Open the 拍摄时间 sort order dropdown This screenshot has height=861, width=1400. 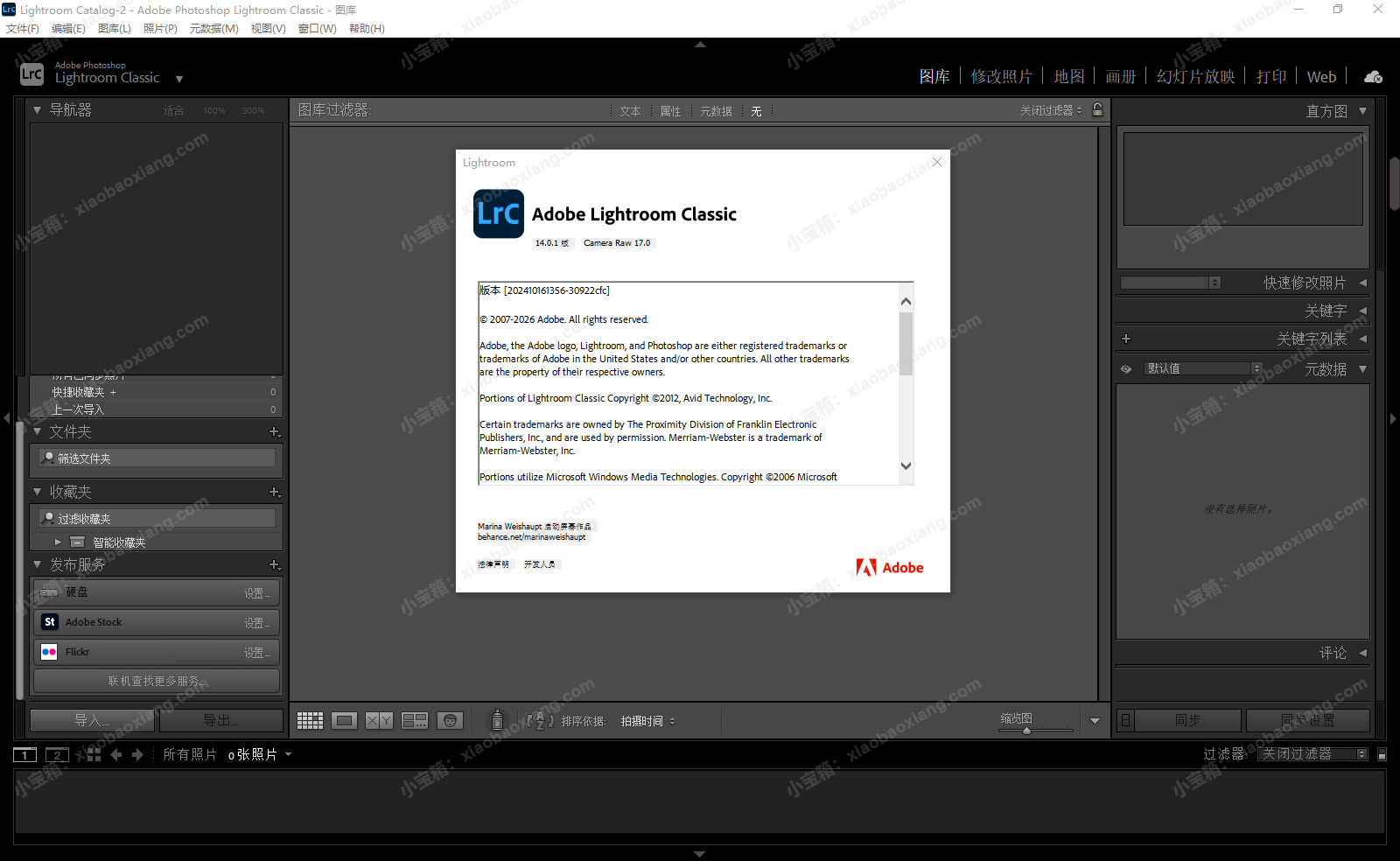[x=647, y=721]
